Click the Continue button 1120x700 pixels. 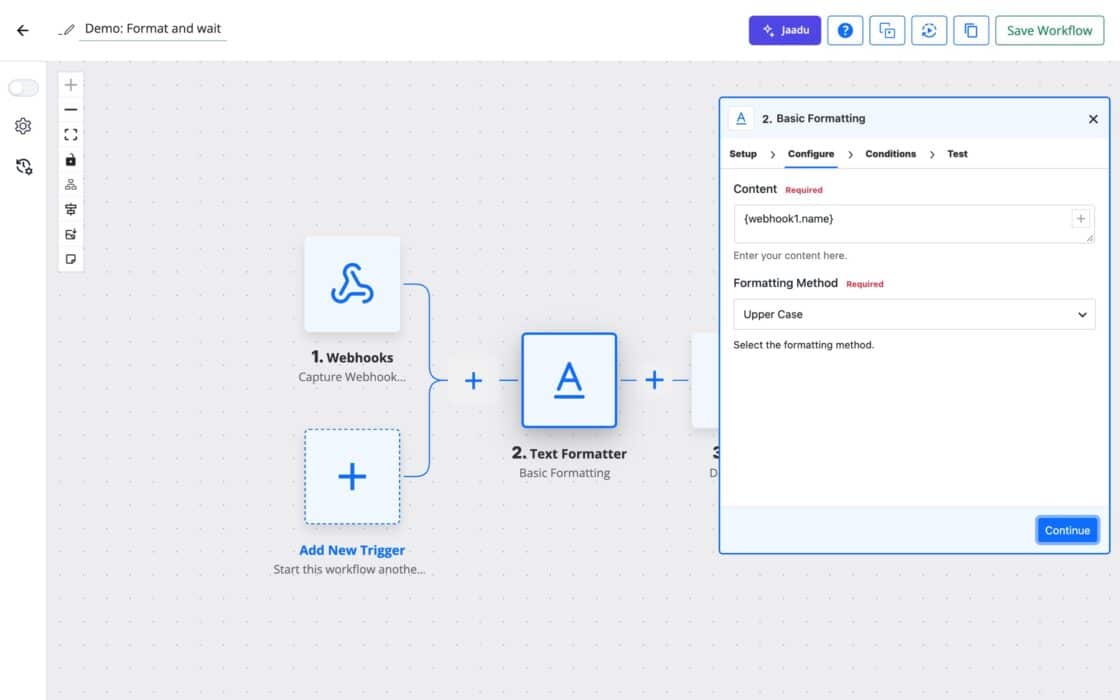click(1067, 530)
